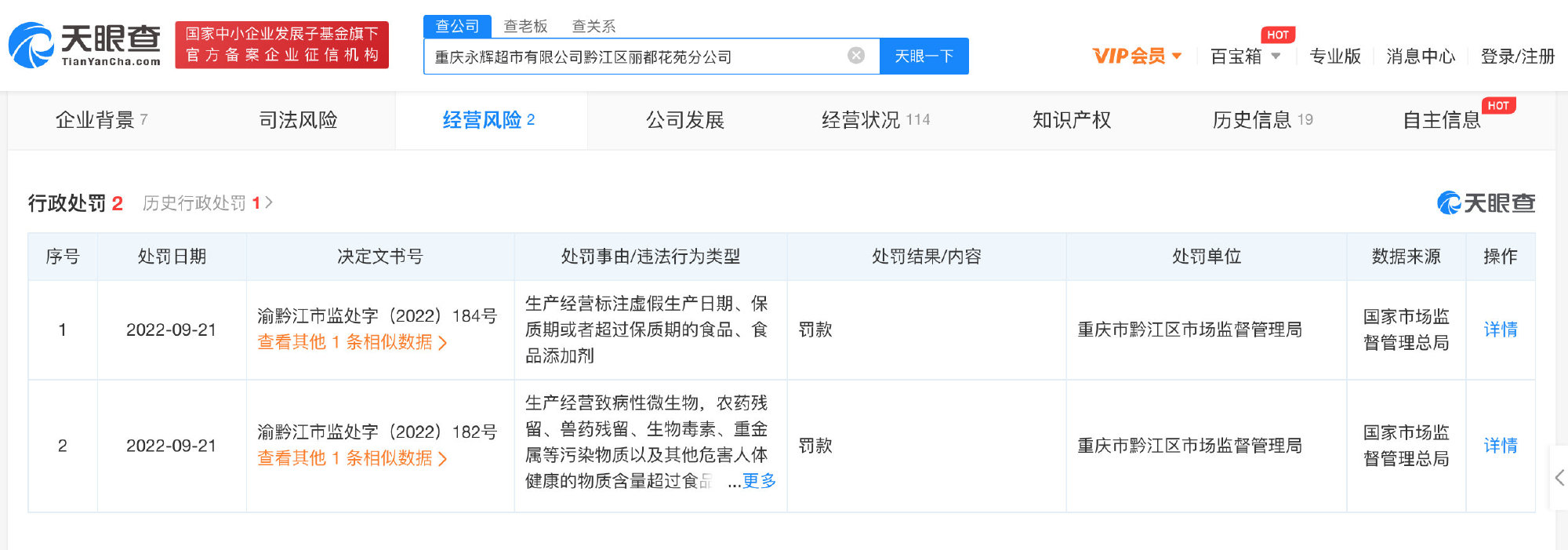Select the 自主信息 tab

point(1442,120)
